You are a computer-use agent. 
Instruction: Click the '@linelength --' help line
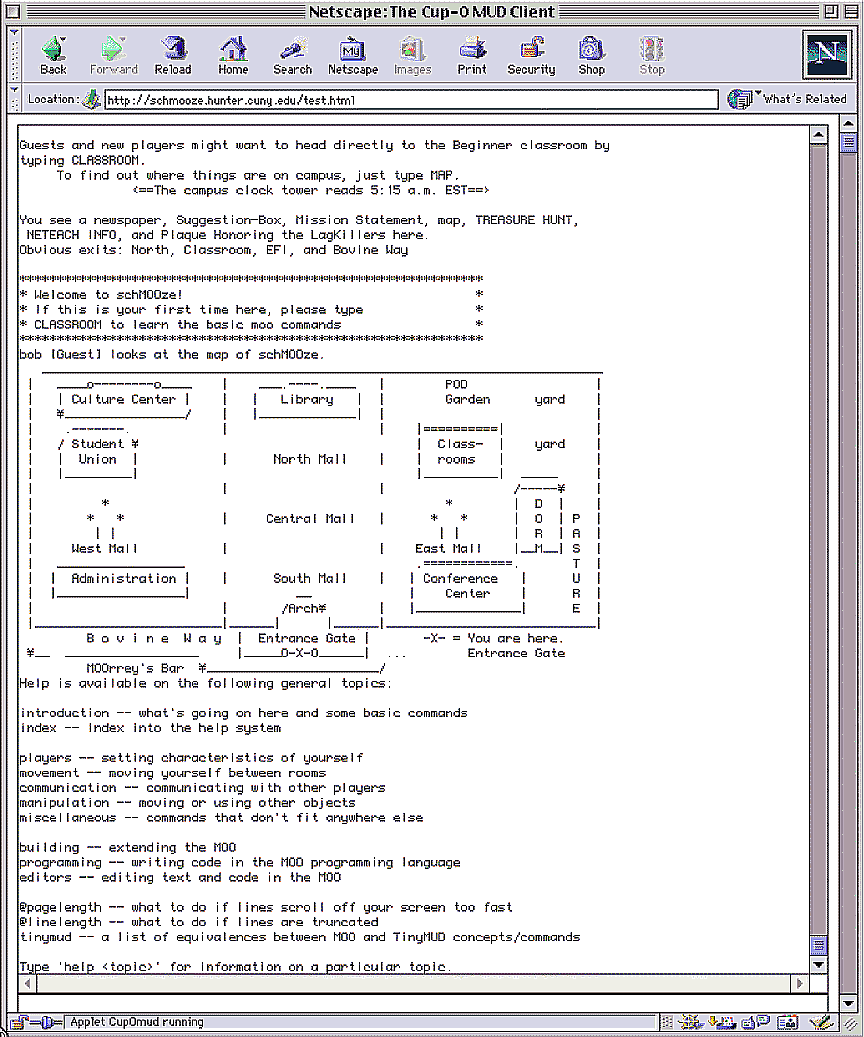198,923
